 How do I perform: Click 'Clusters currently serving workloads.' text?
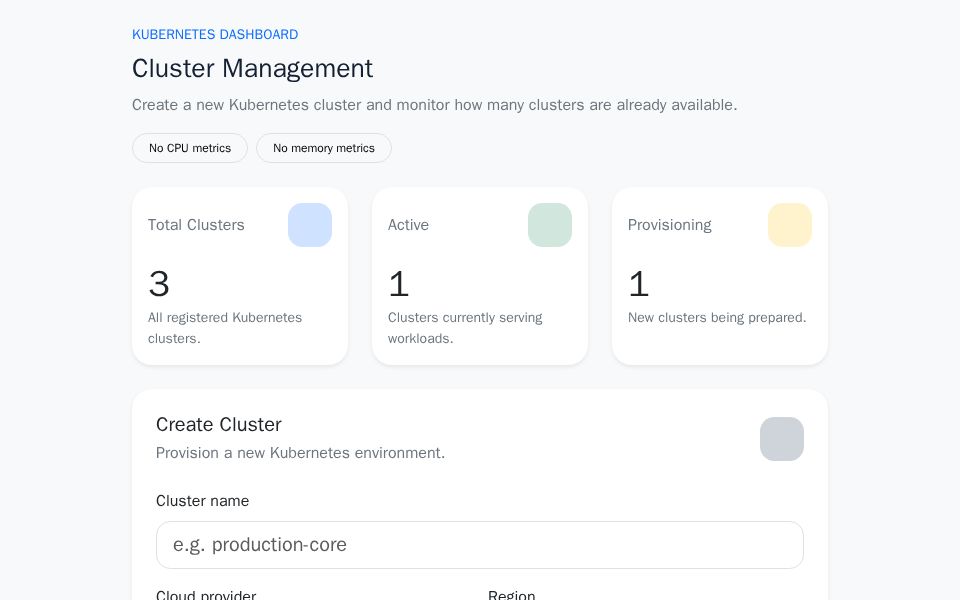point(465,328)
